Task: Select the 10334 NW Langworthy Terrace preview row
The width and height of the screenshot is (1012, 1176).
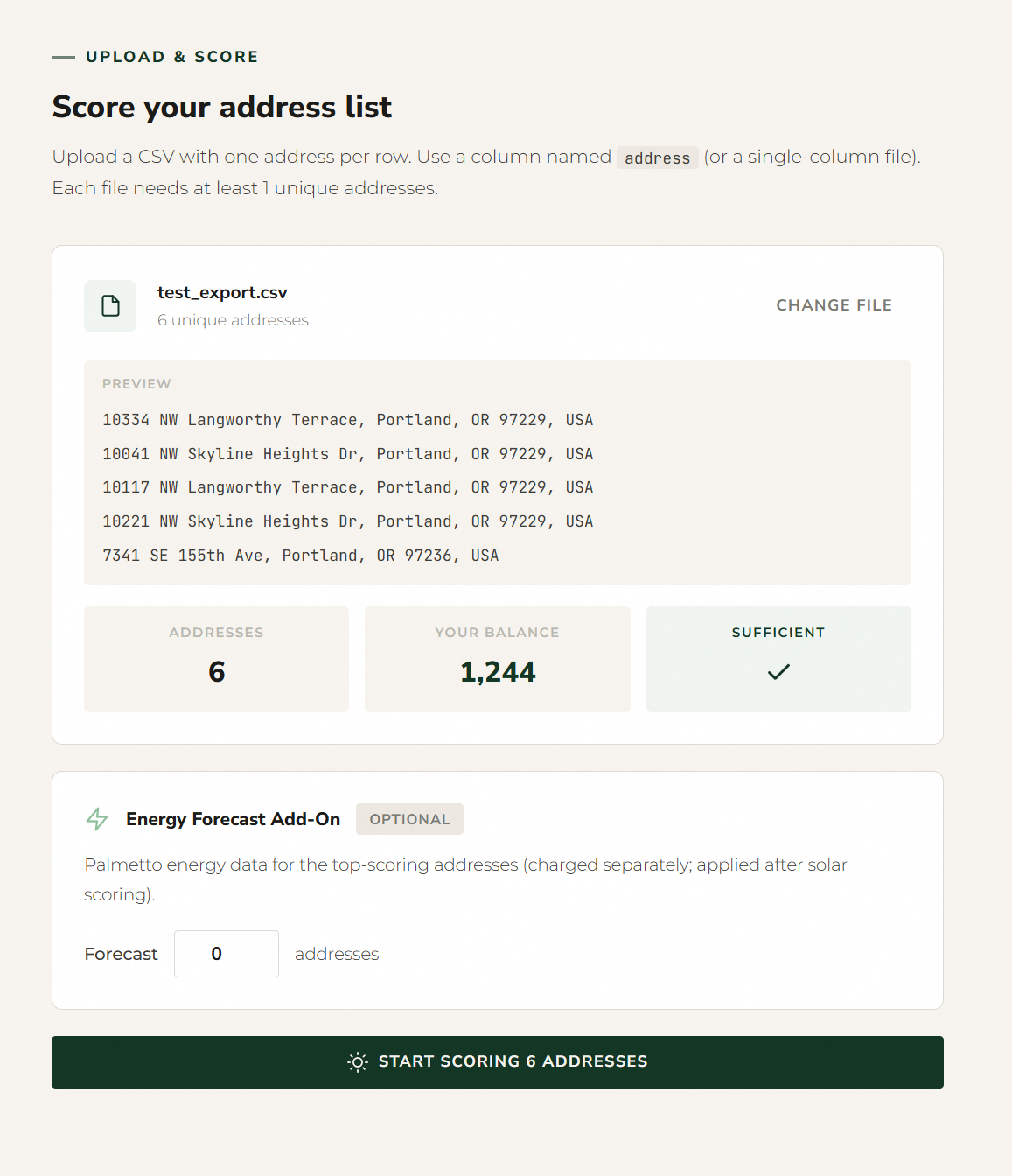Action: 348,420
